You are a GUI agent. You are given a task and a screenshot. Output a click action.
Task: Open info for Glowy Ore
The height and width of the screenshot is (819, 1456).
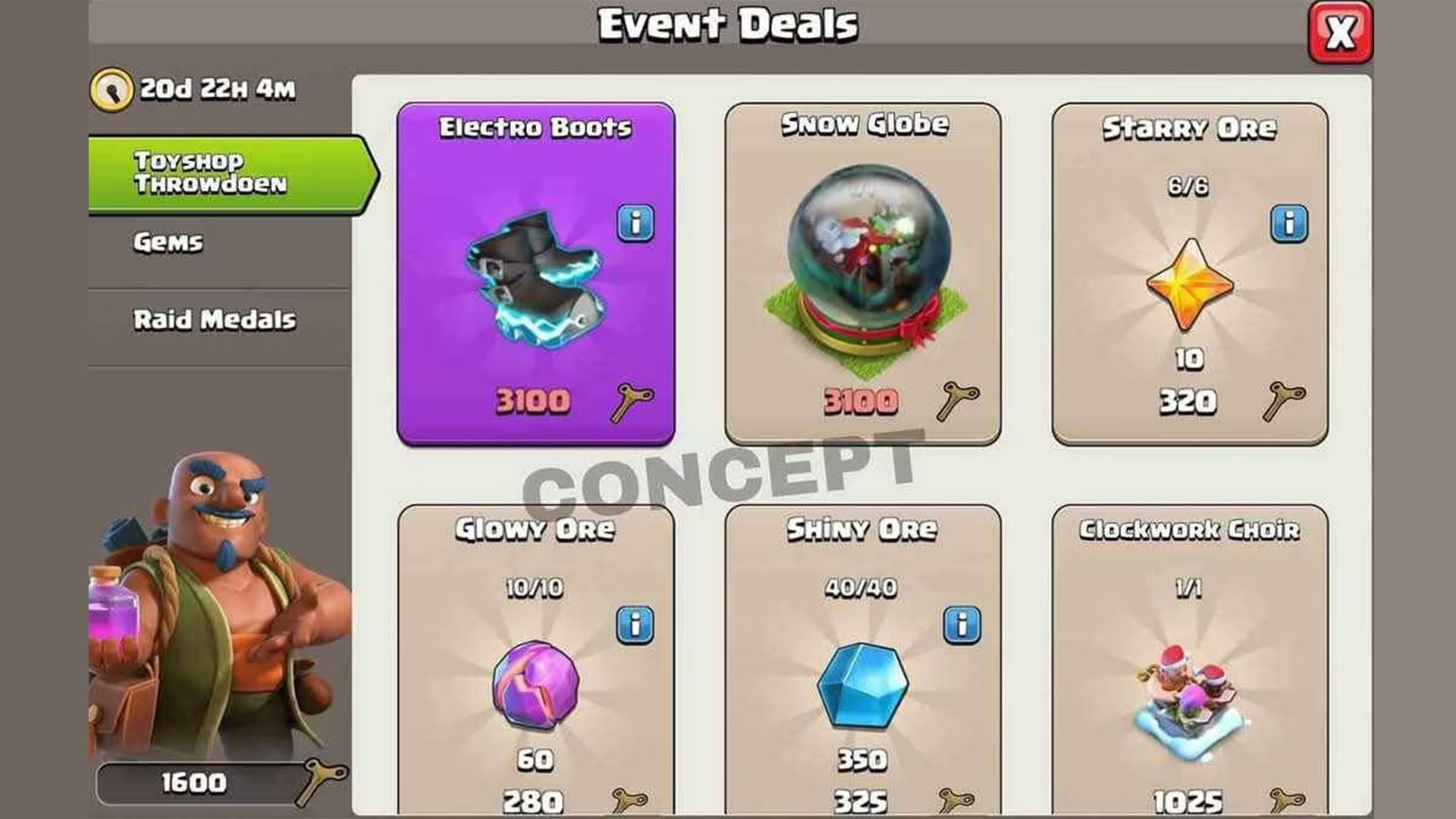(x=635, y=625)
